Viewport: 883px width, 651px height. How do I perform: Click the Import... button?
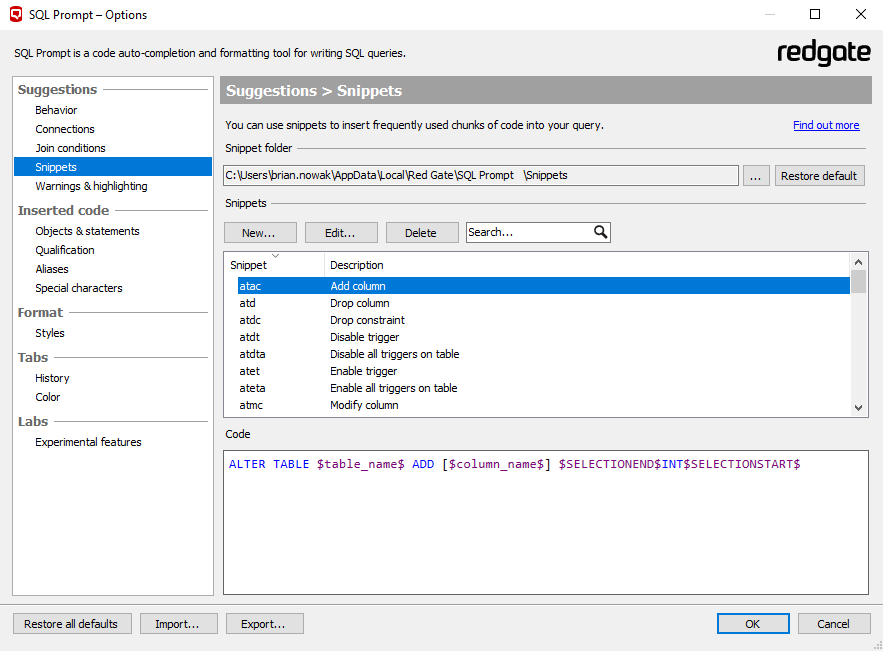[x=179, y=624]
